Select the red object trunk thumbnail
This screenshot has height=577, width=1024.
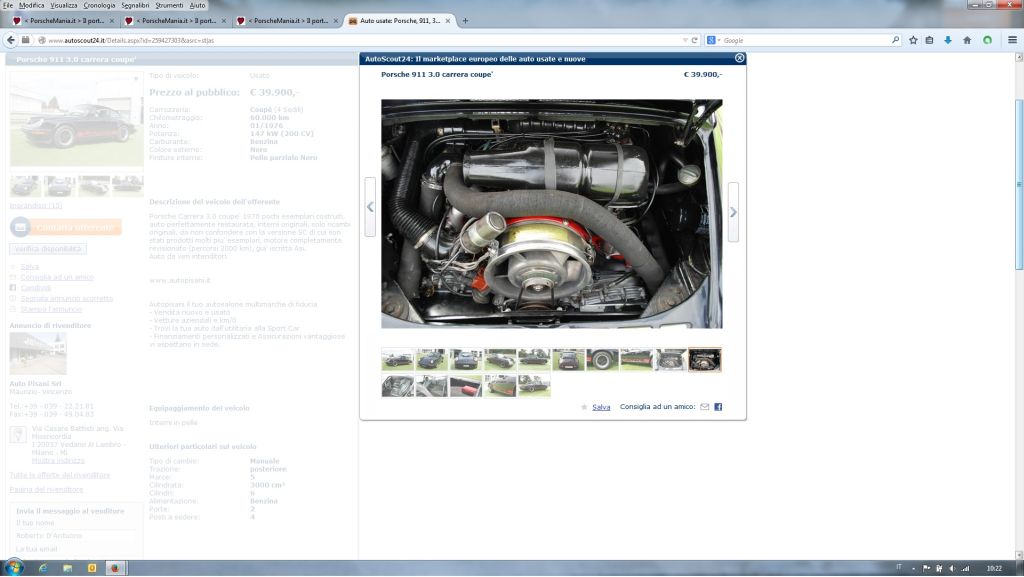tap(466, 385)
